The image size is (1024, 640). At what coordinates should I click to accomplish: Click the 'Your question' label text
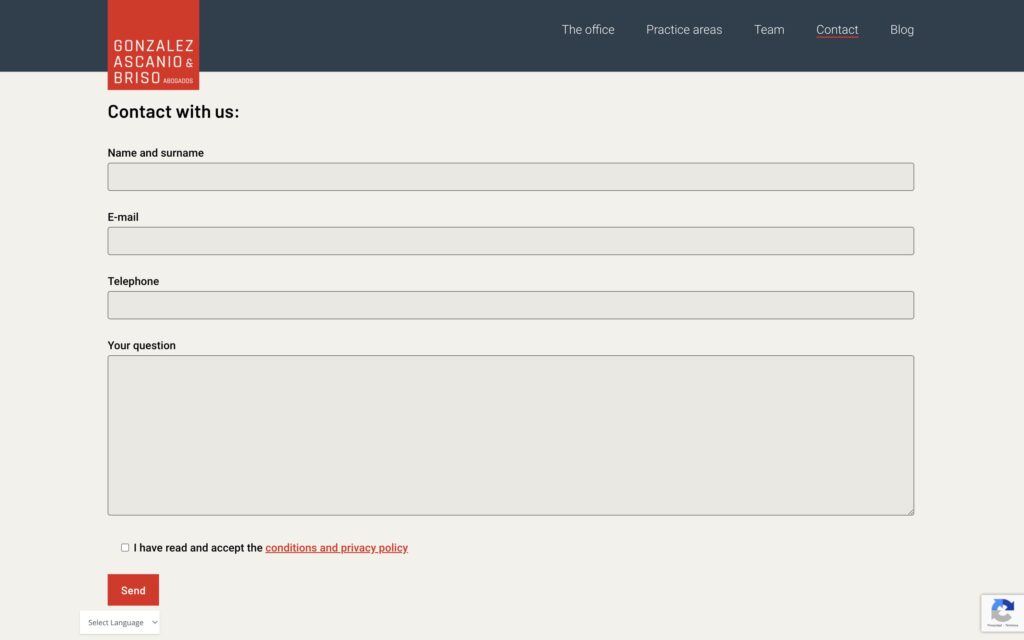141,345
